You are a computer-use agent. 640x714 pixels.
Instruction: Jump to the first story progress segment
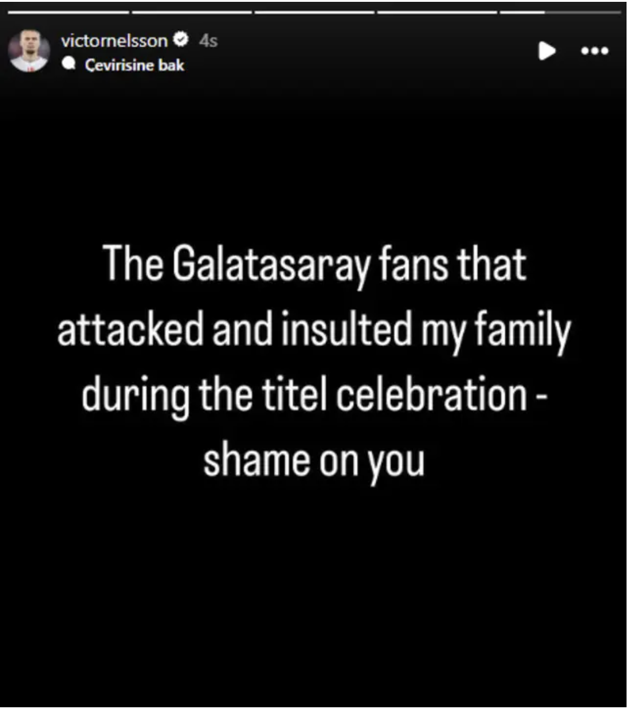(68, 12)
